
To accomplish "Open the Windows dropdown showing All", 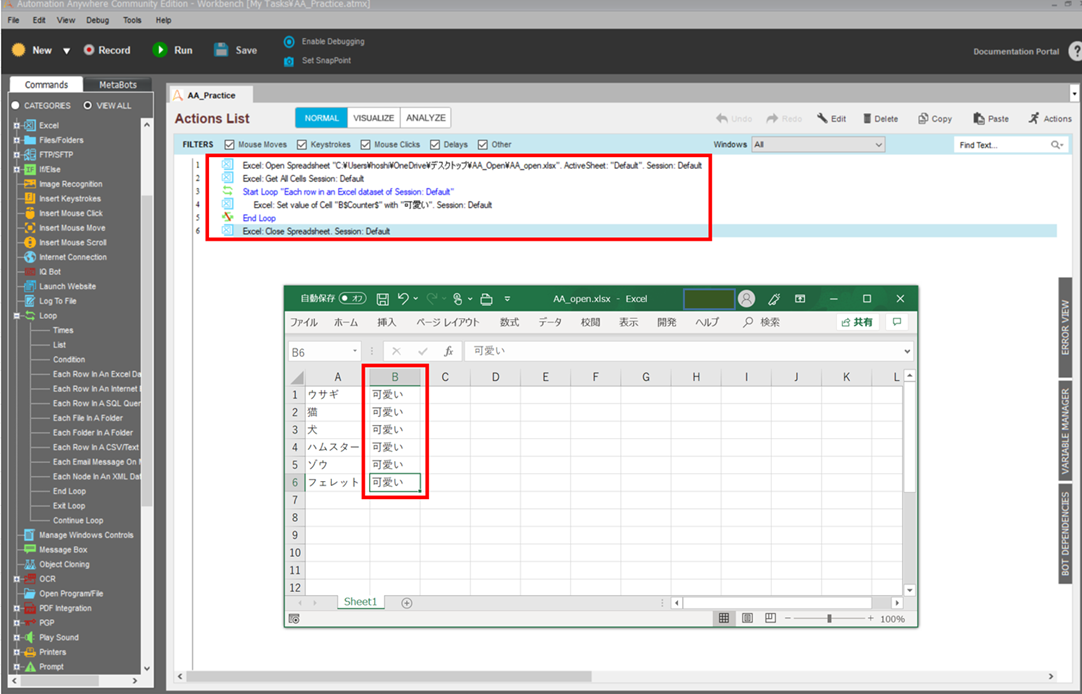I will tap(818, 145).
